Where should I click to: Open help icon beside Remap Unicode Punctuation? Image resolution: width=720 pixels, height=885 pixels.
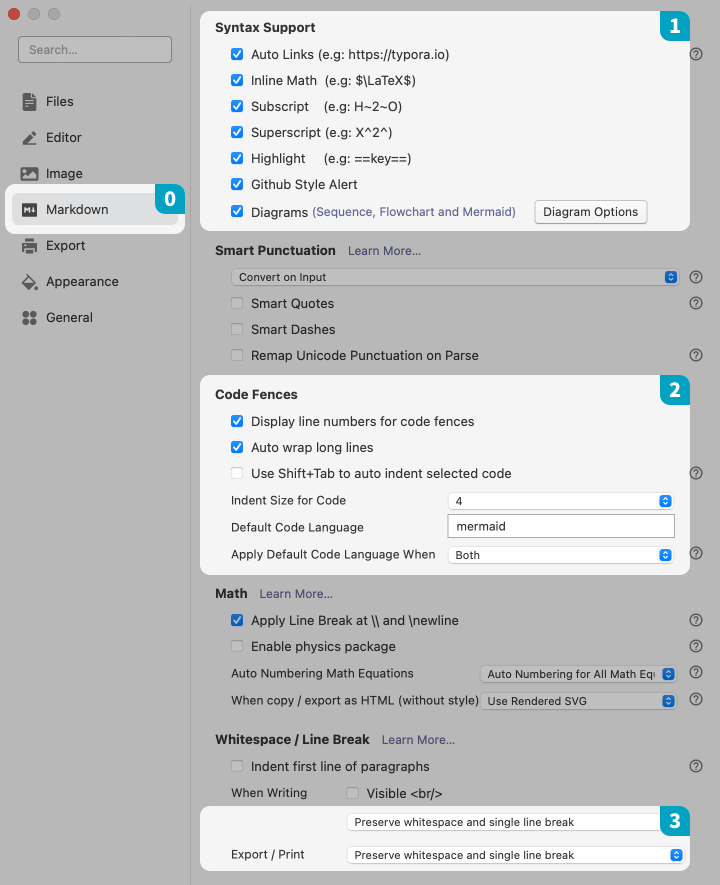tap(696, 355)
